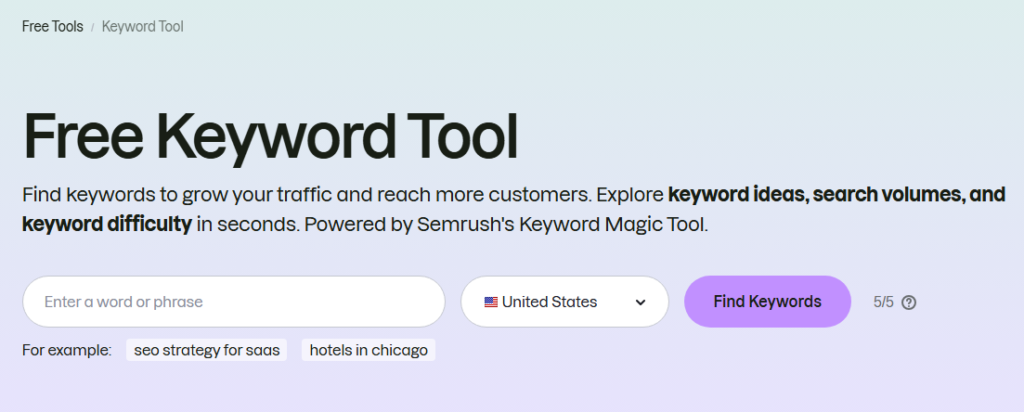Pick the 'hotels in chicago' example chip
1024x412 pixels.
click(368, 350)
